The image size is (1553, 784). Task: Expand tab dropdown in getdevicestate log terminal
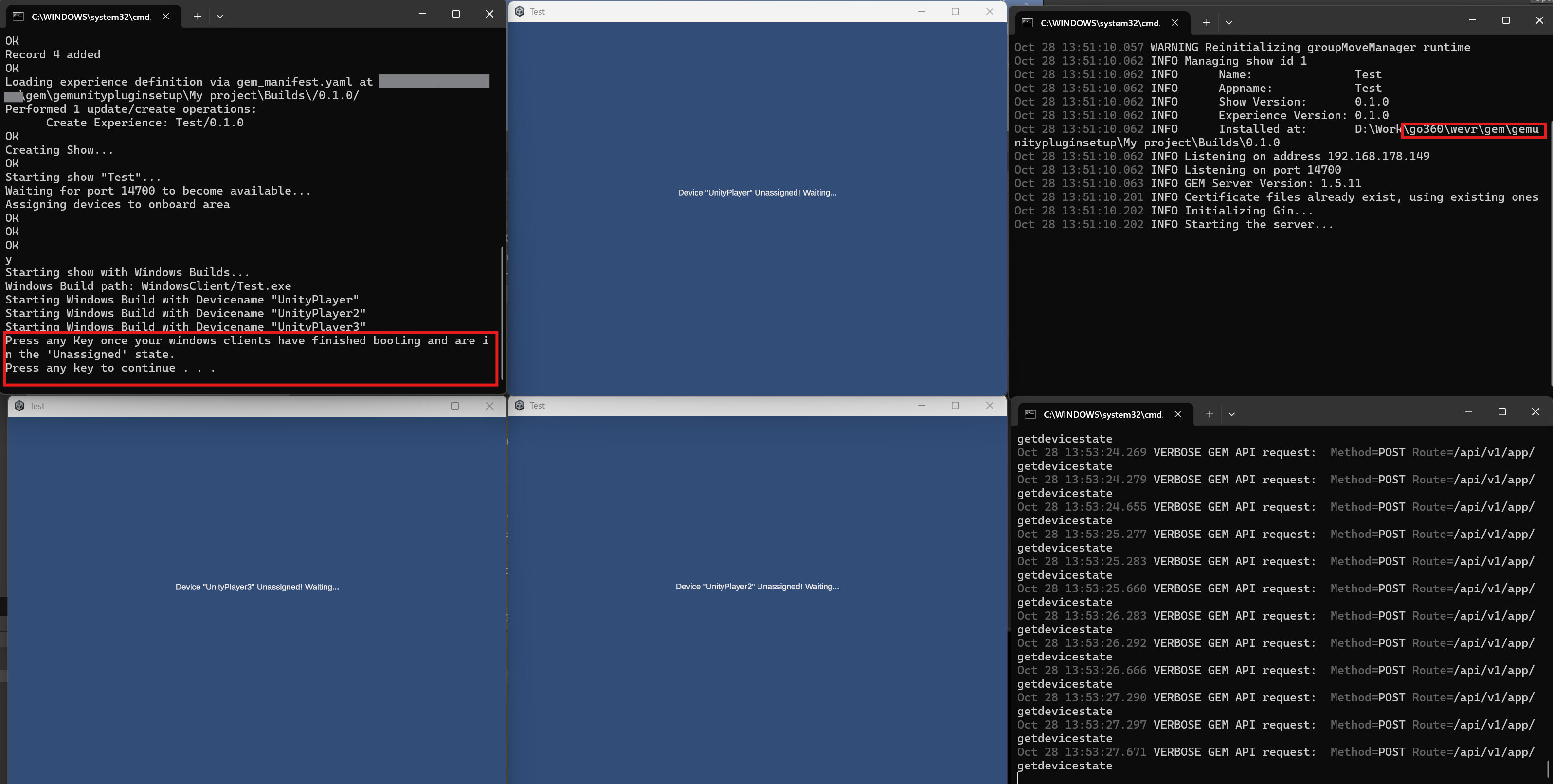point(1232,414)
